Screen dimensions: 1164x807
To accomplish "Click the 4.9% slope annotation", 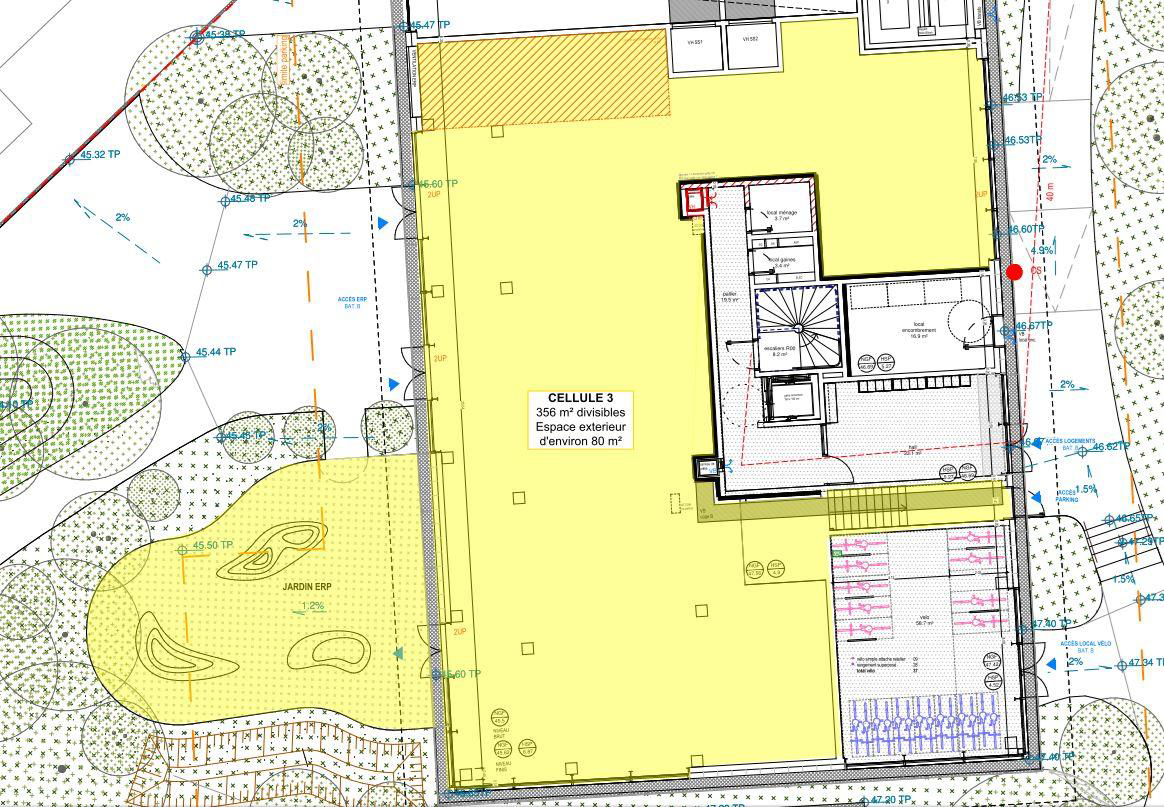I will click(x=1040, y=251).
